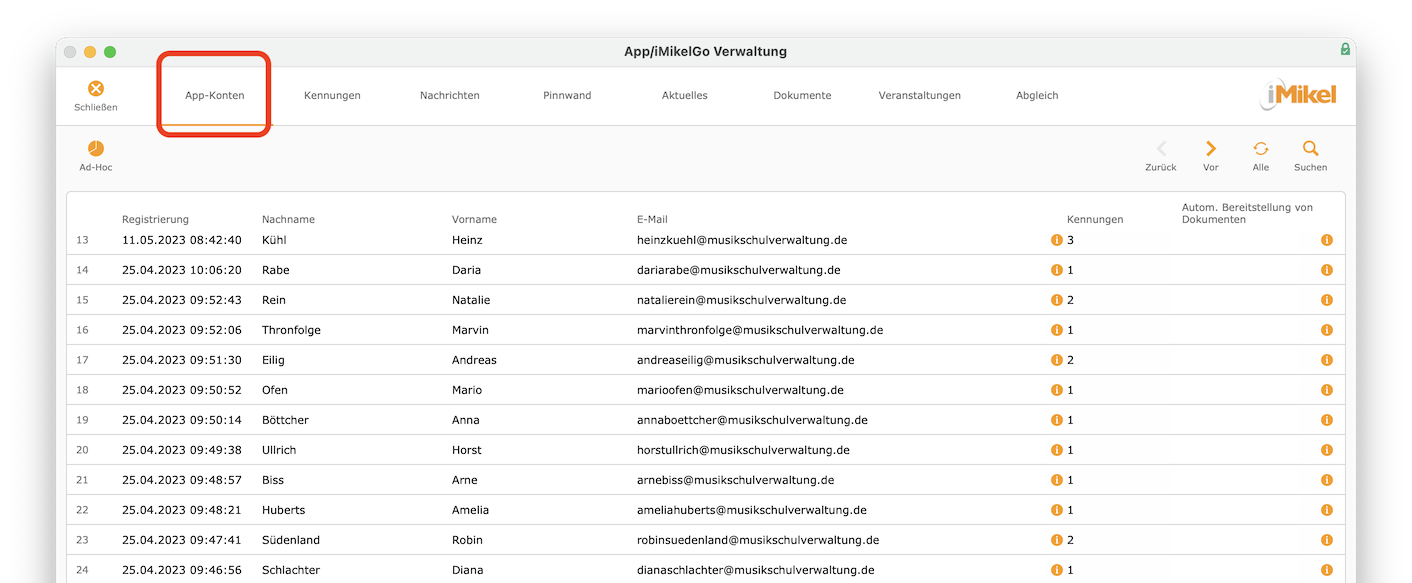Click Kennungen info icon for Heinz Kühl
1412x583 pixels.
[x=1056, y=240]
